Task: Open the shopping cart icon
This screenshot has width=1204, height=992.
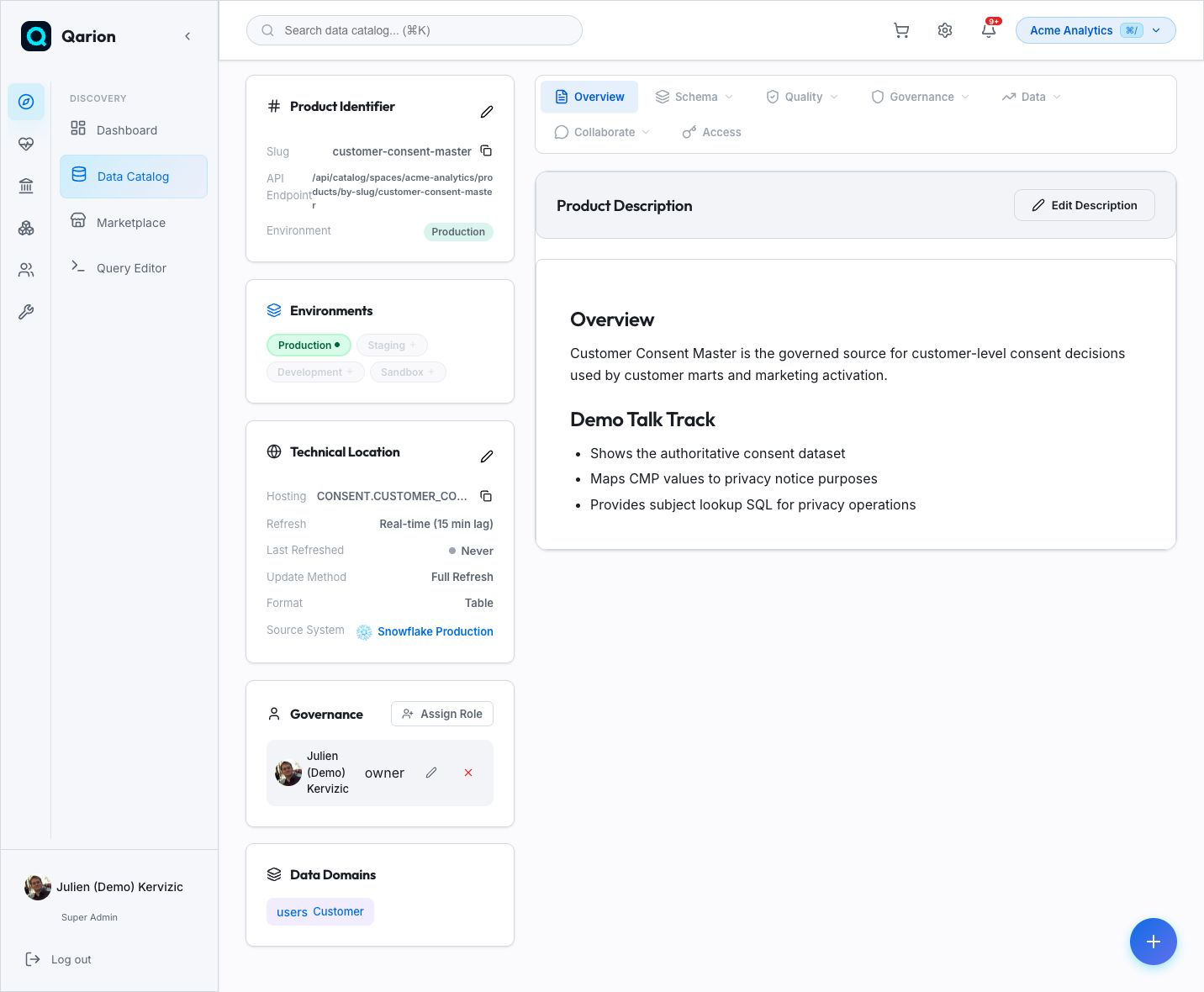Action: click(901, 30)
